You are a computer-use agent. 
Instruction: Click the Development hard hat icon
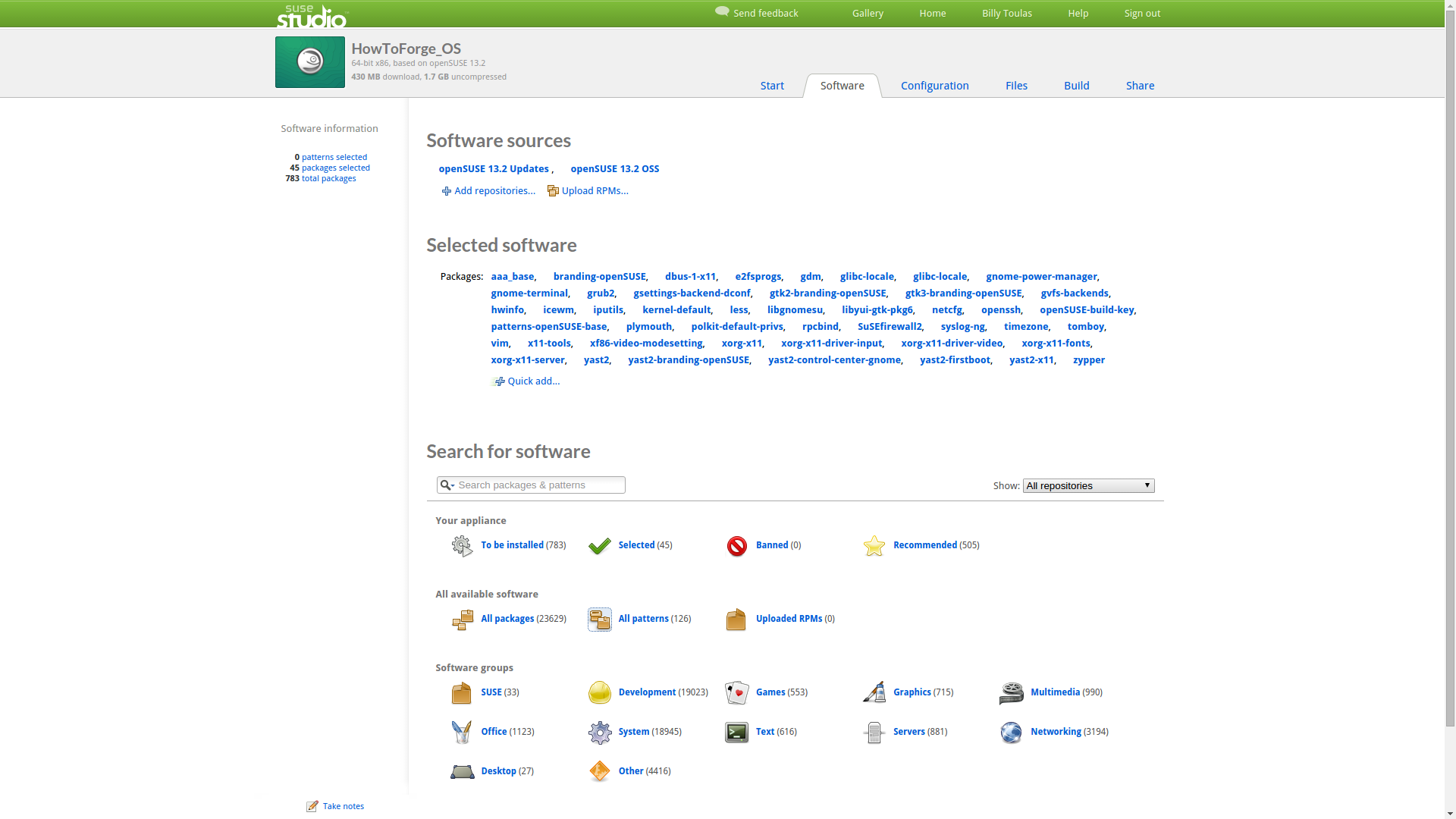[600, 693]
